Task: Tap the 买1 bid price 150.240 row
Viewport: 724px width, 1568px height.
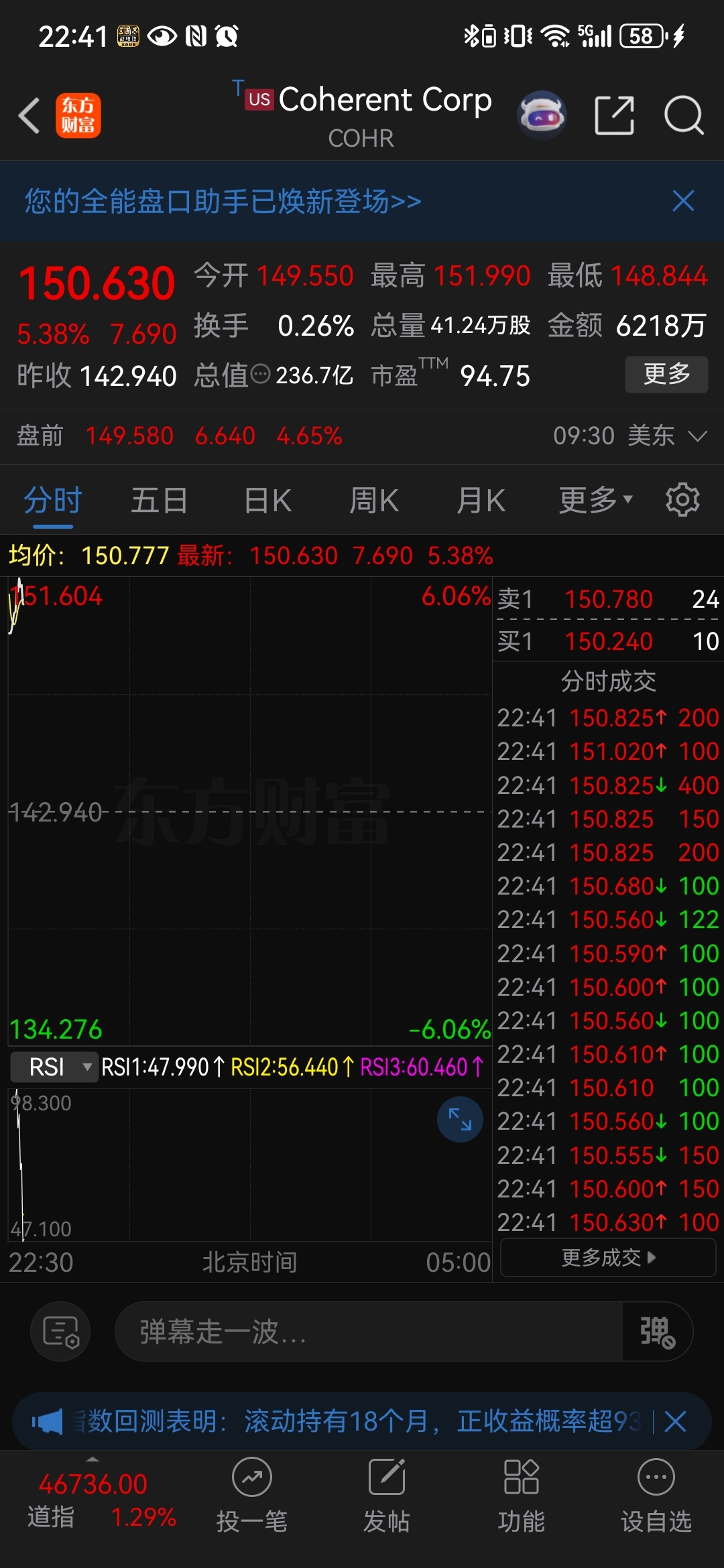Action: [x=608, y=641]
